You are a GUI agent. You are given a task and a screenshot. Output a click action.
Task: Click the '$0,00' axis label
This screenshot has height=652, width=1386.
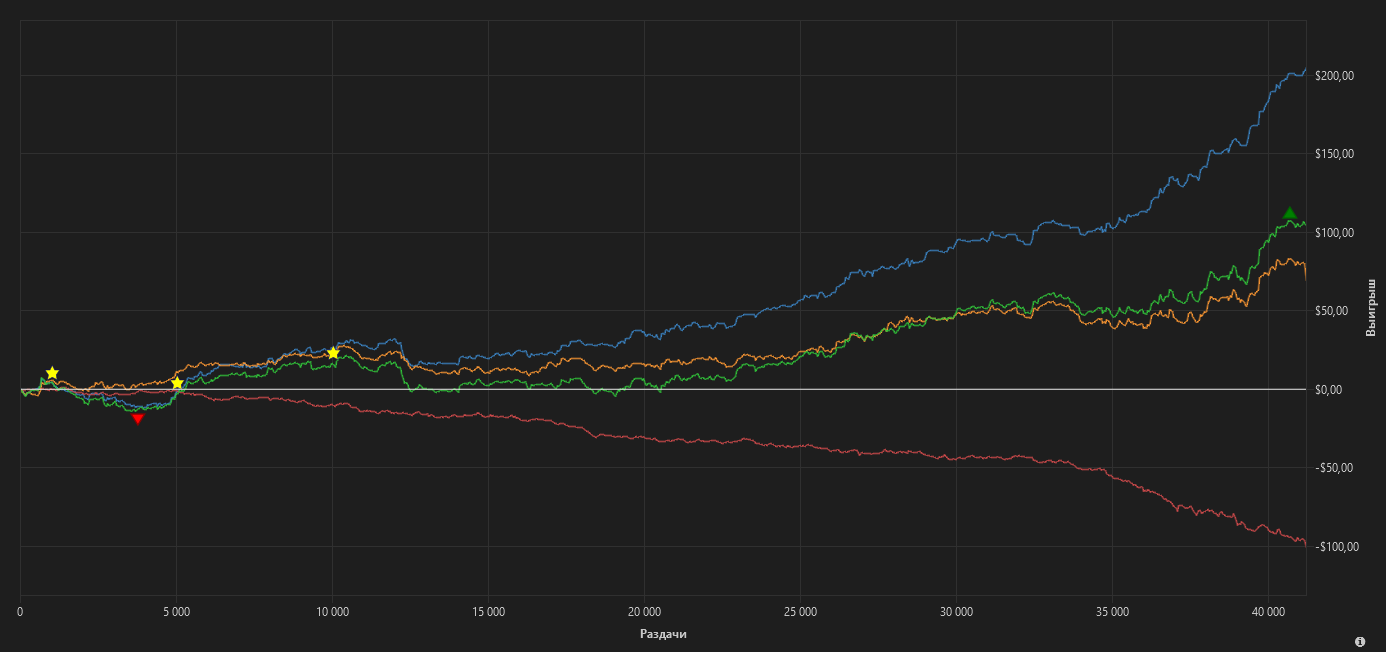(1328, 390)
